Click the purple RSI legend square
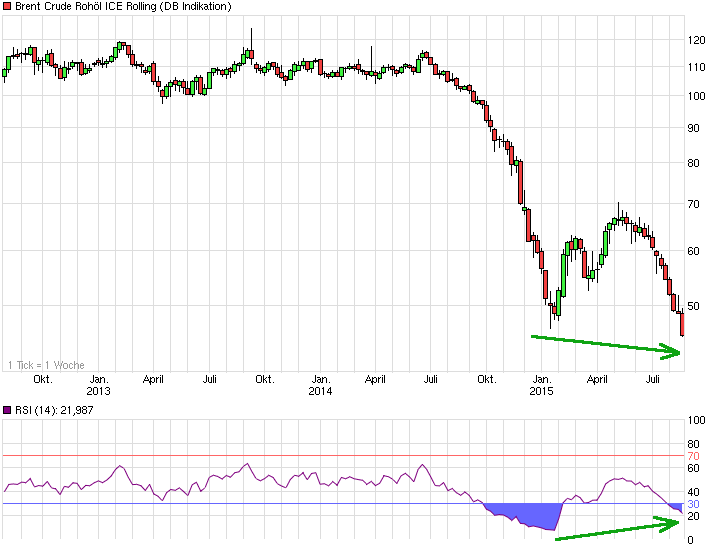The width and height of the screenshot is (726, 548). point(7,410)
